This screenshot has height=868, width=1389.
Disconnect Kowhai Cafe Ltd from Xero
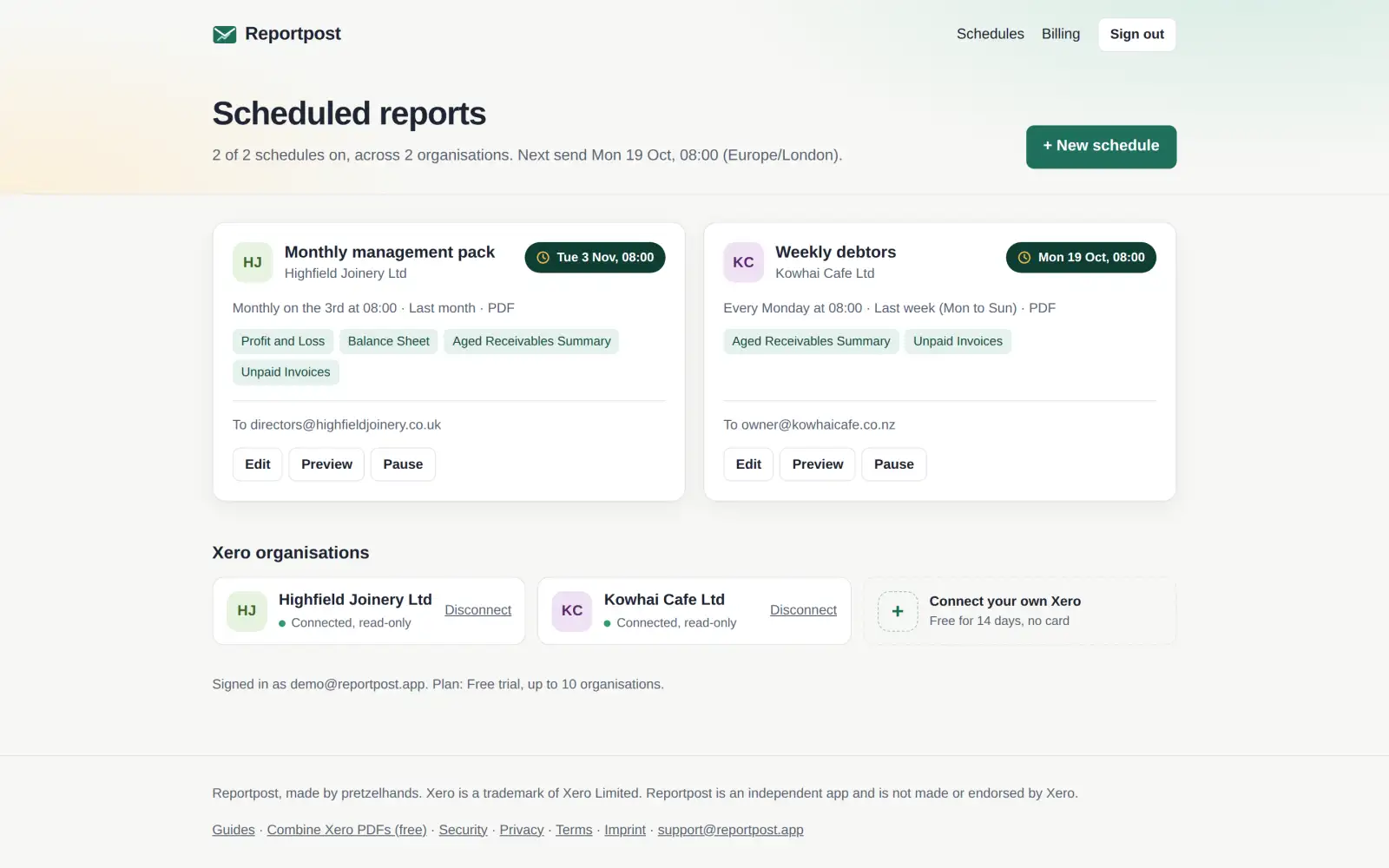point(803,610)
